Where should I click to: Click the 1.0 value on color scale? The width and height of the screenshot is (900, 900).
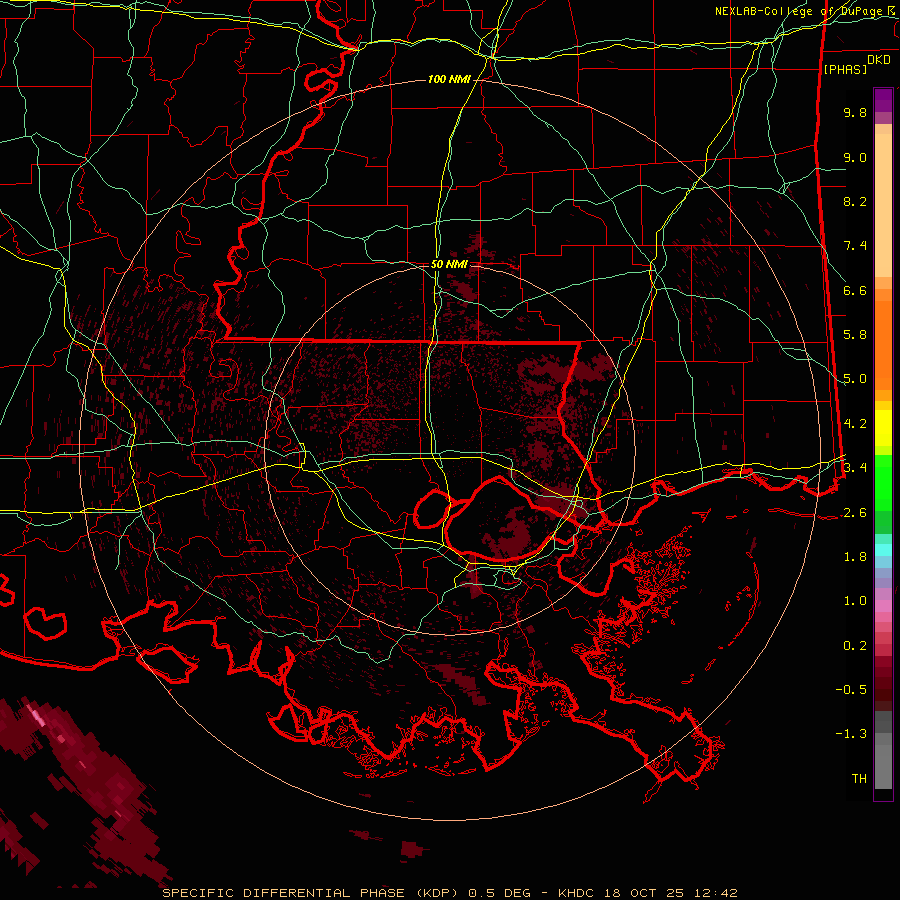[x=855, y=601]
